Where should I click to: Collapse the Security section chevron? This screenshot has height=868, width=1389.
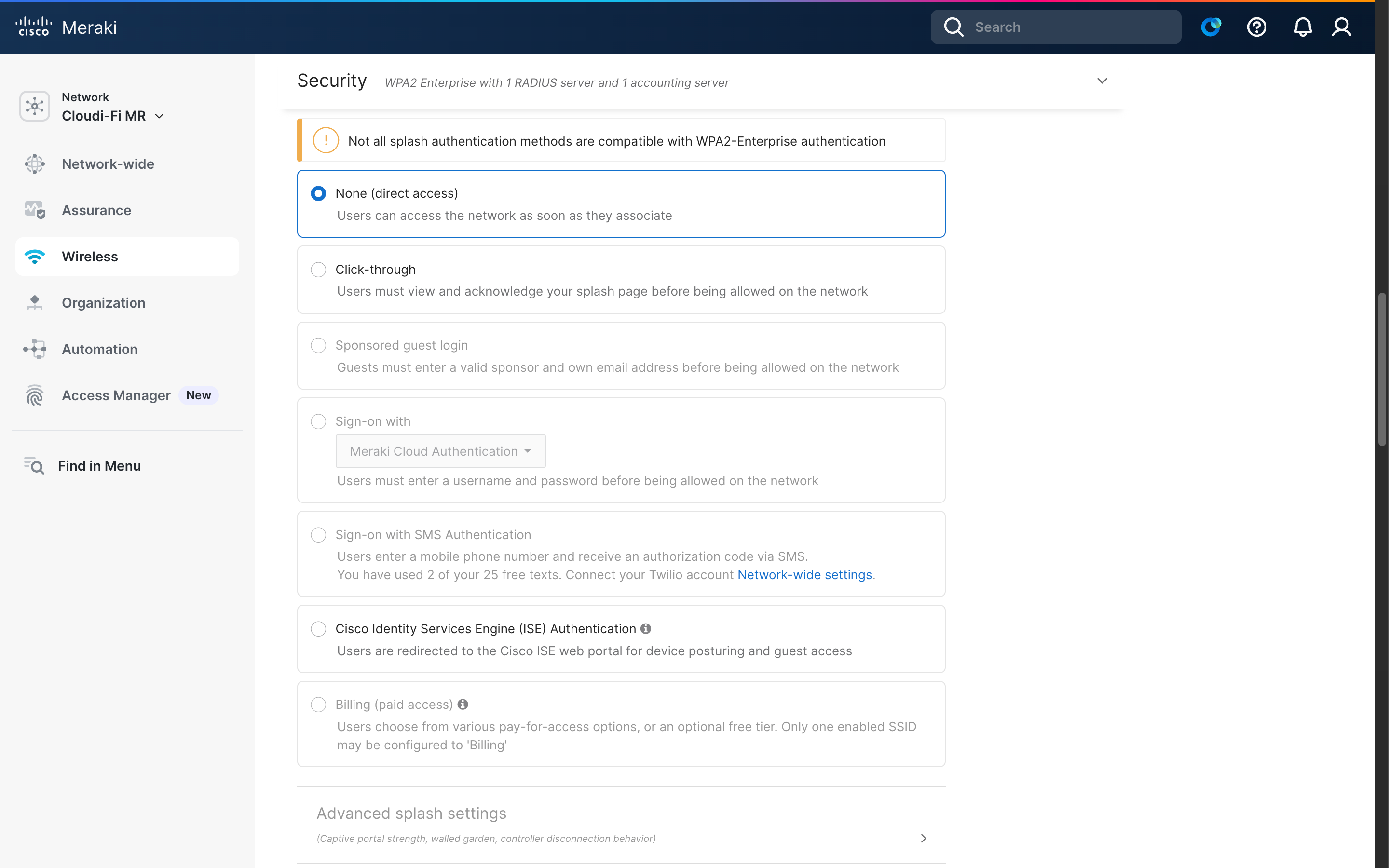1102,81
